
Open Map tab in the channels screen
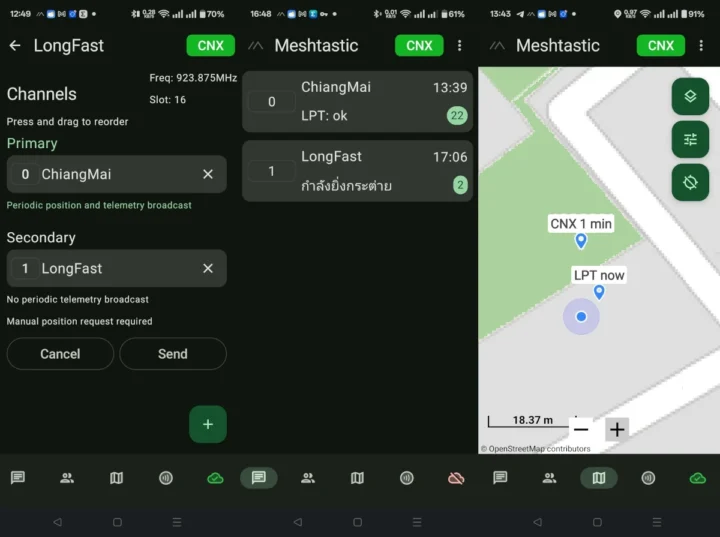pyautogui.click(x=117, y=478)
